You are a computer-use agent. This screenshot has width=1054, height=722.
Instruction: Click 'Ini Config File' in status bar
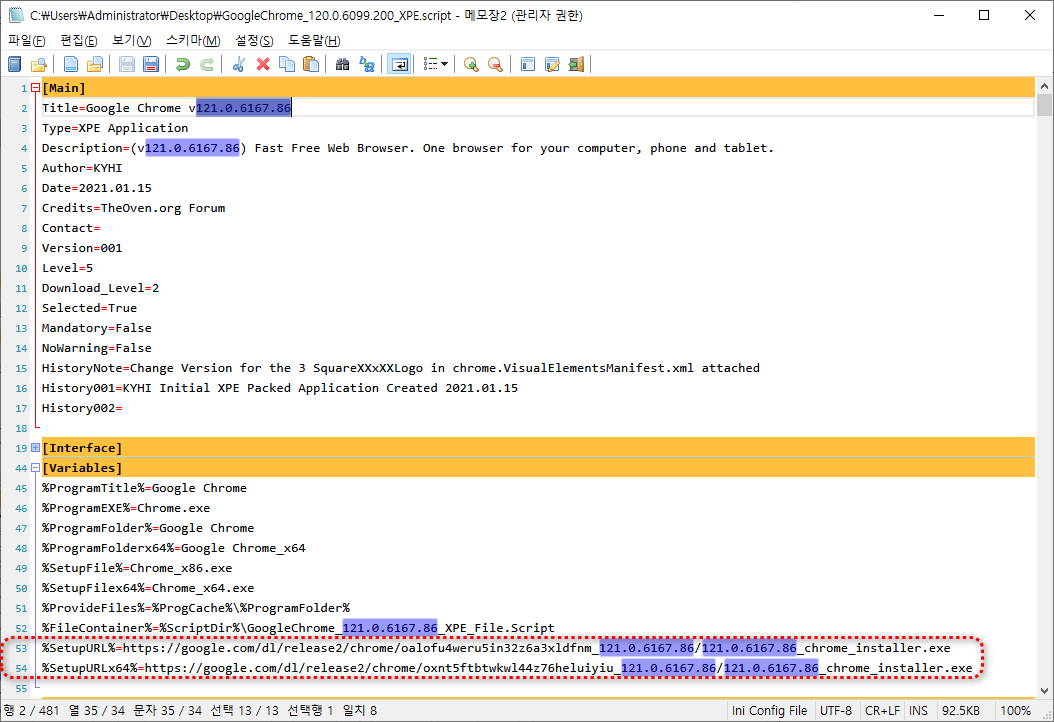769,711
